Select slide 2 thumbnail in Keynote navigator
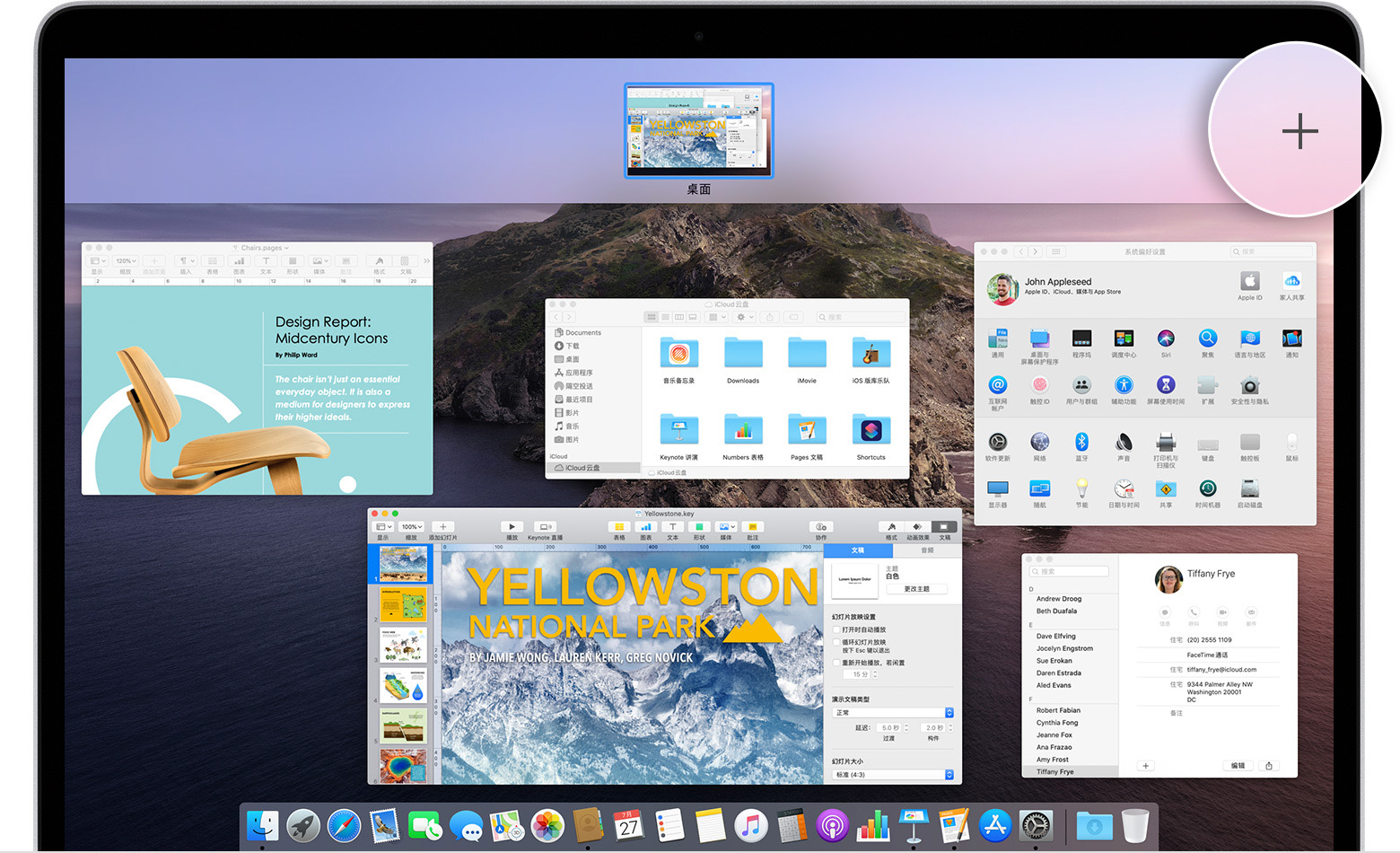 point(403,606)
